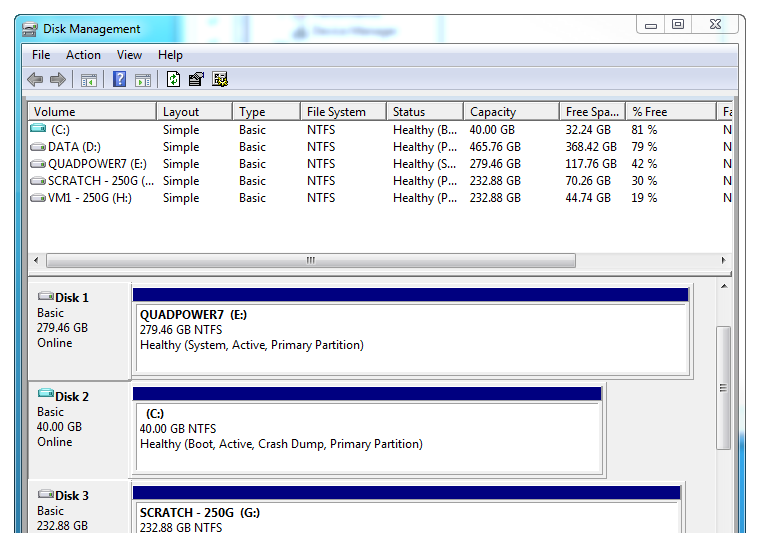Click the 117.76 GB free space cell
Viewport: 764px width, 533px height.
(591, 164)
